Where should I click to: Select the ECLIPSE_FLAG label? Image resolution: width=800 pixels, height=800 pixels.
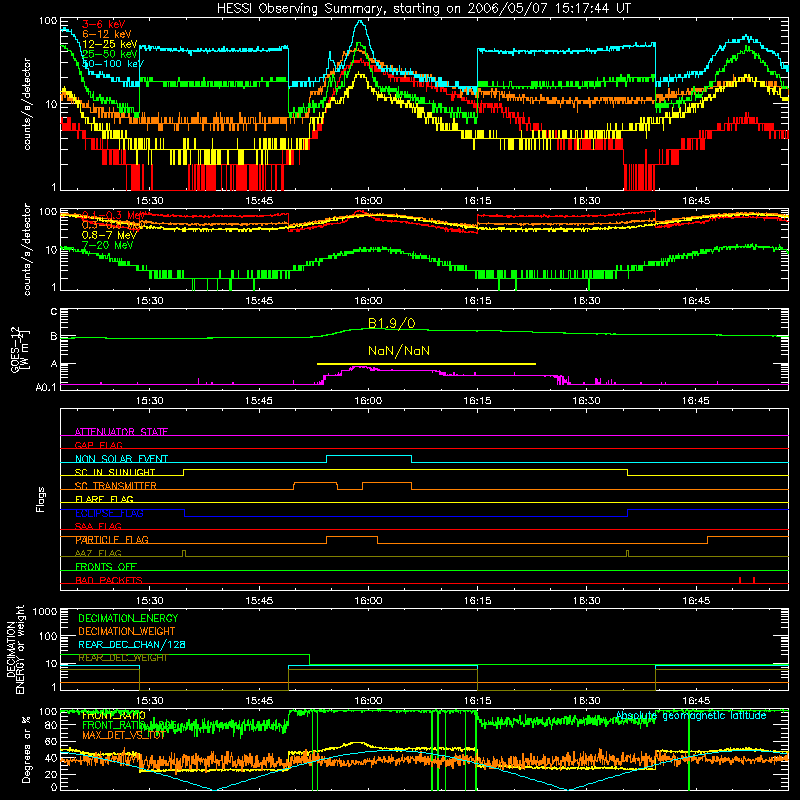pyautogui.click(x=109, y=513)
